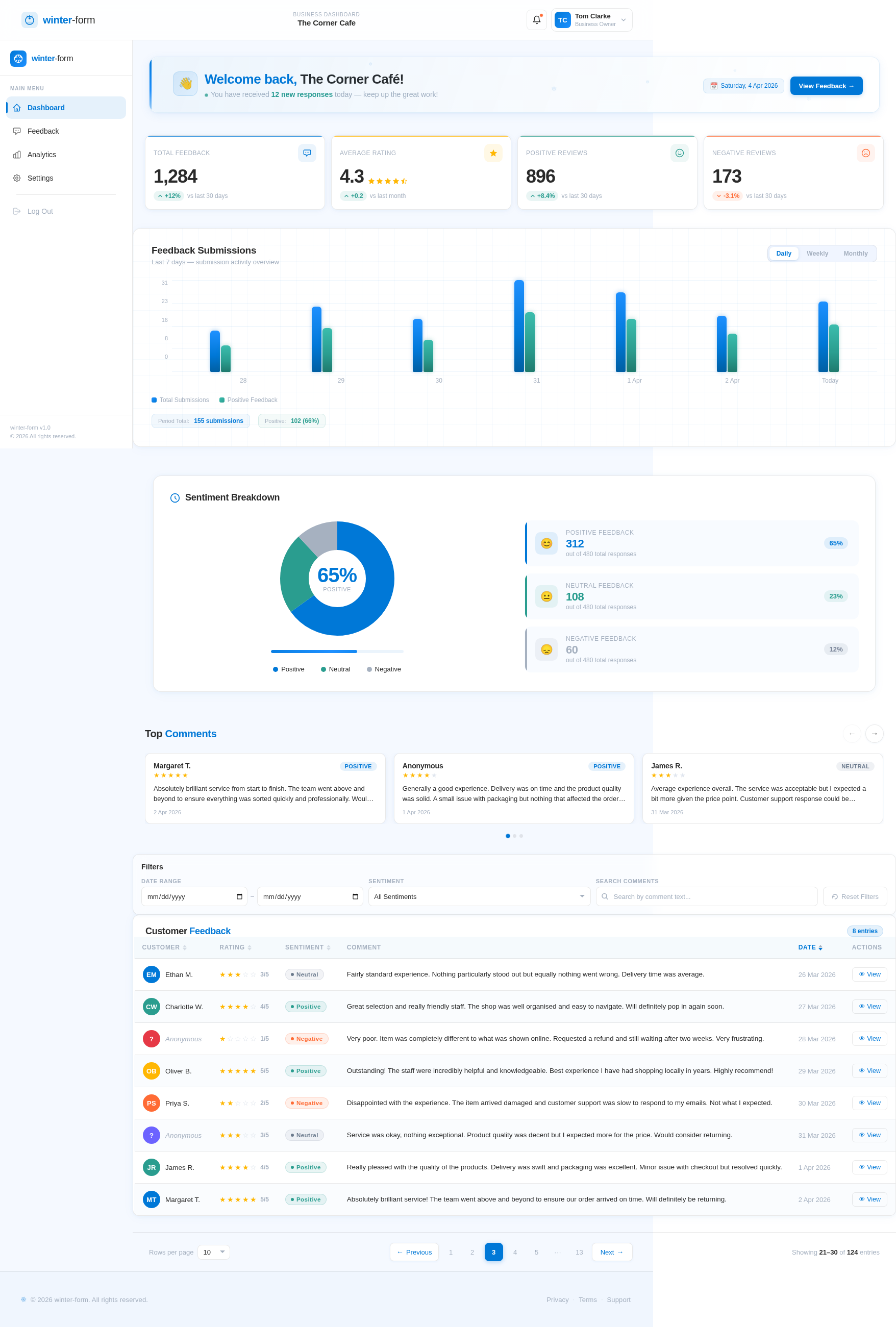Click the View Feedback button
Image resolution: width=896 pixels, height=1327 pixels.
click(826, 86)
